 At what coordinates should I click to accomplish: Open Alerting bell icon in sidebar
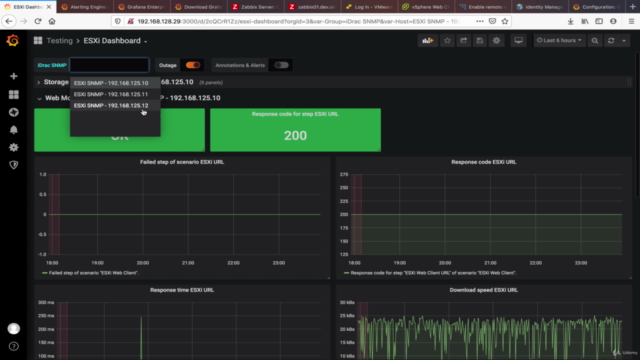[x=13, y=130]
